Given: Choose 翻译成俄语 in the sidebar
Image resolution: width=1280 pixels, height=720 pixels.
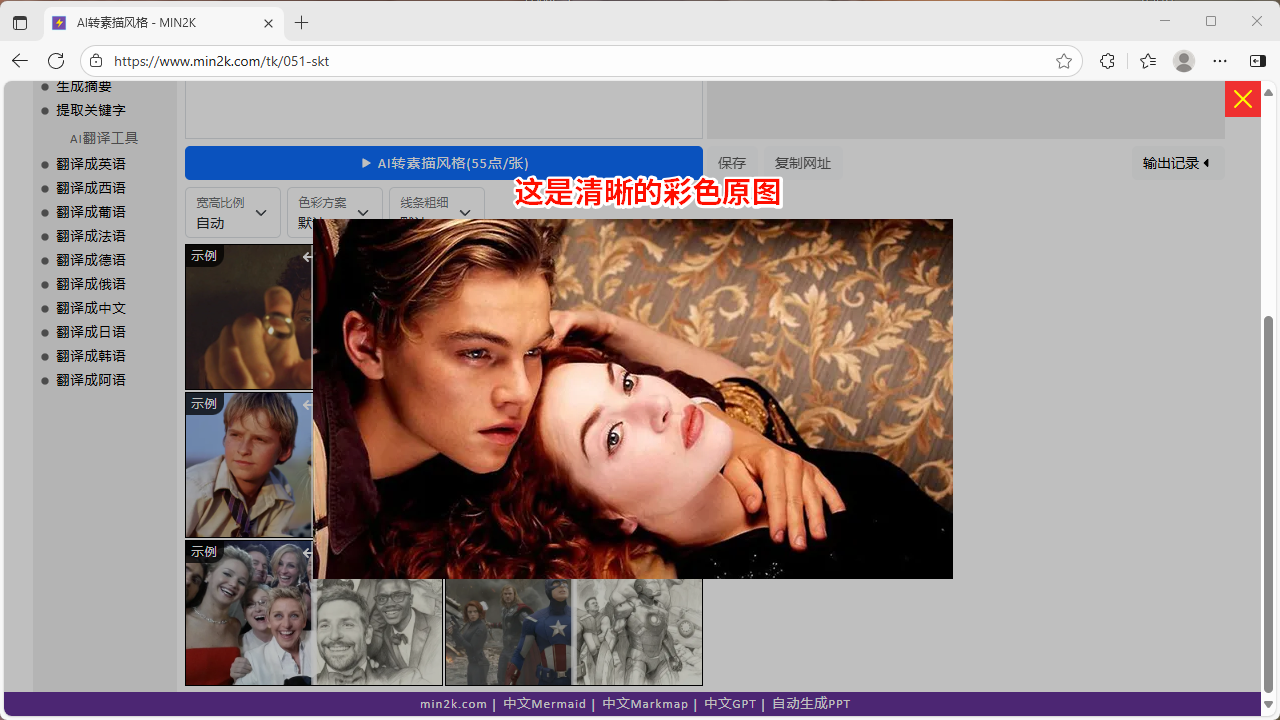Looking at the screenshot, I should coord(91,284).
